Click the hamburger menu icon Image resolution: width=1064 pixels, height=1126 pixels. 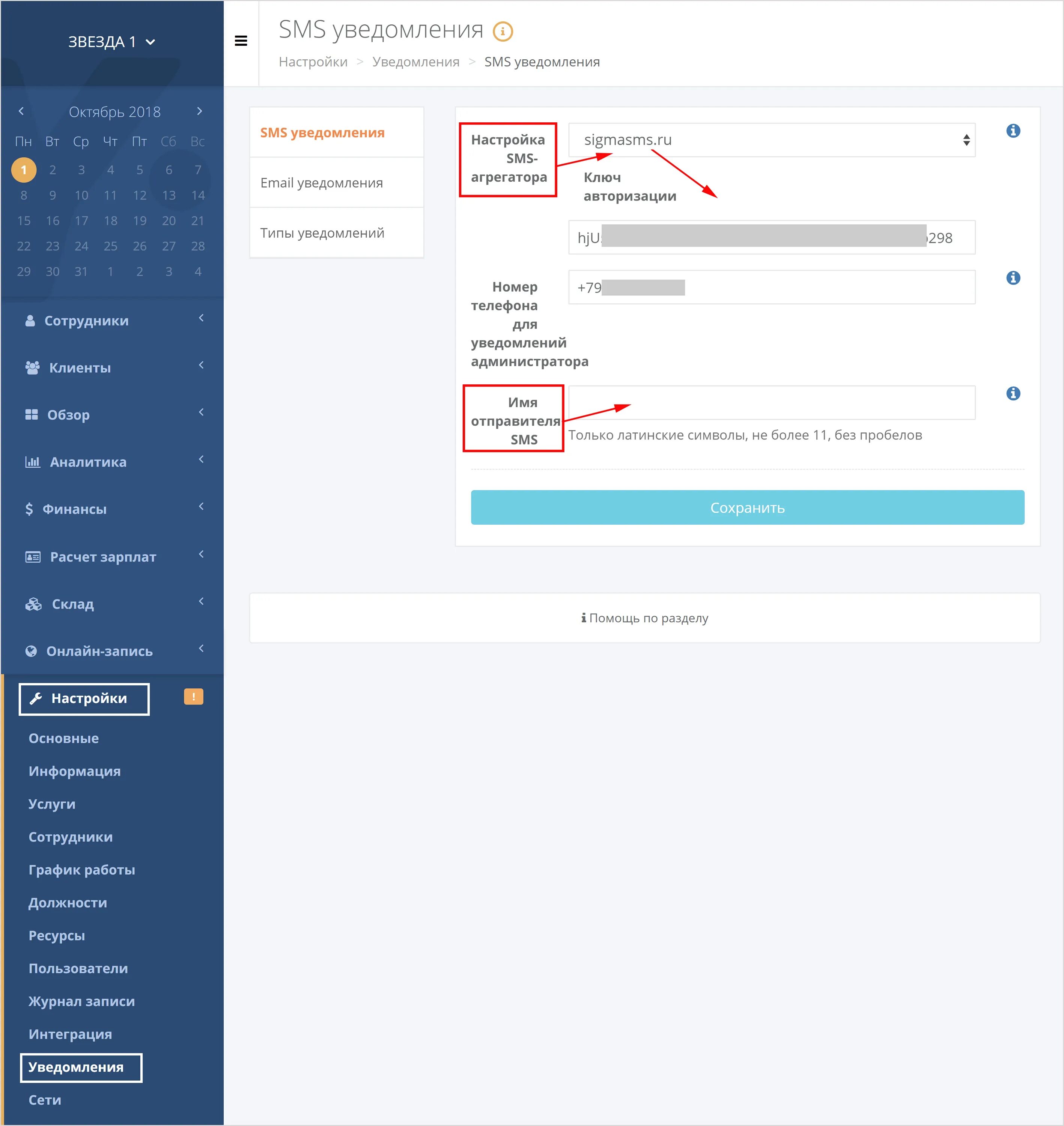[241, 41]
